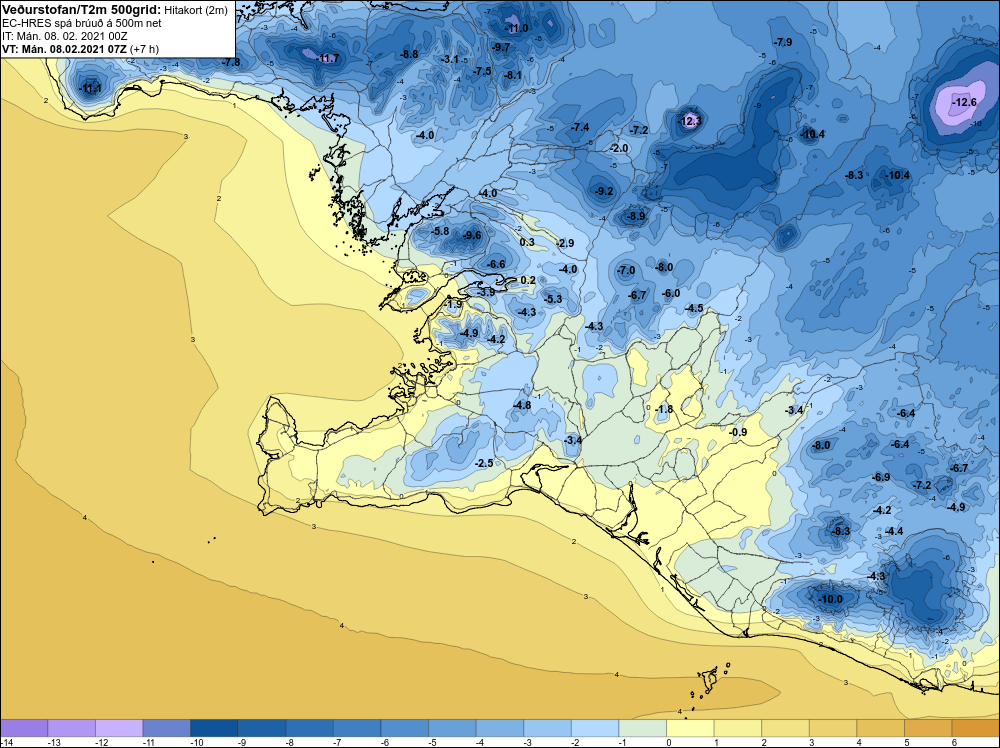
Task: Click the darkest blue legend swatch between -10 and -9
Action: tap(214, 728)
